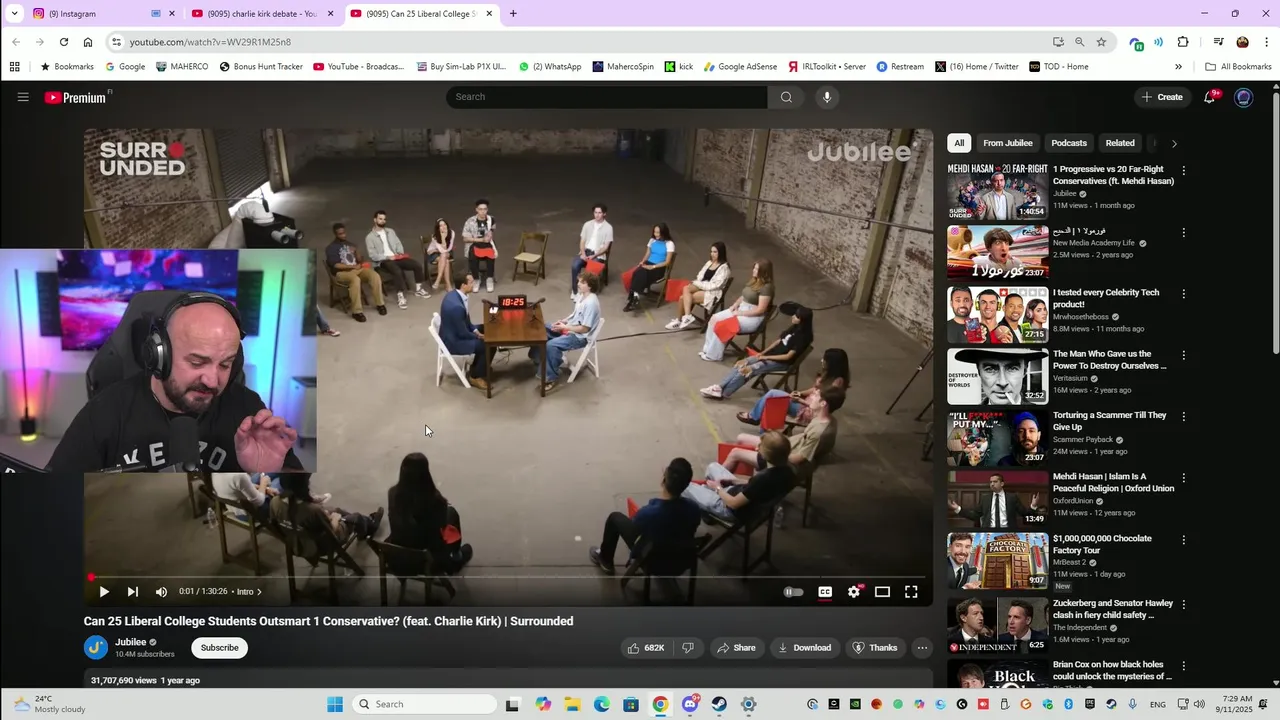
Task: Open the Jubilee channel avatar
Action: click(96, 648)
